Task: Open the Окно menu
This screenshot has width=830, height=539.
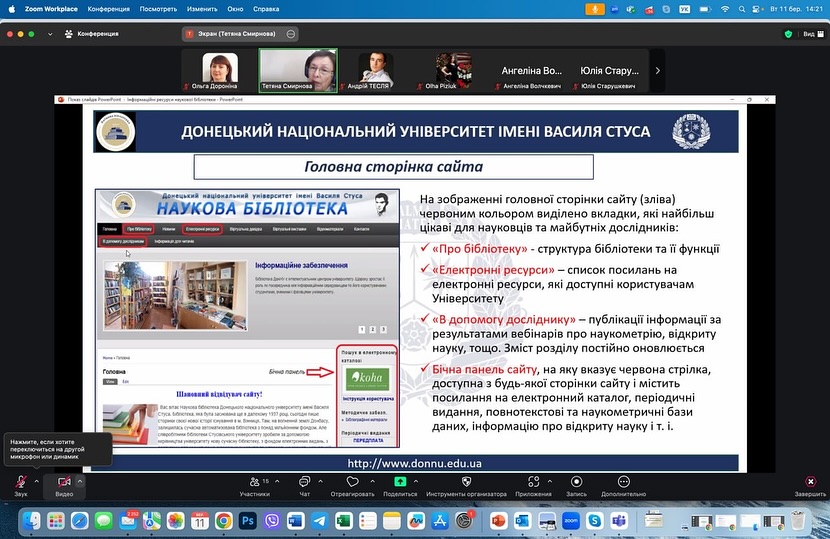Action: [235, 9]
